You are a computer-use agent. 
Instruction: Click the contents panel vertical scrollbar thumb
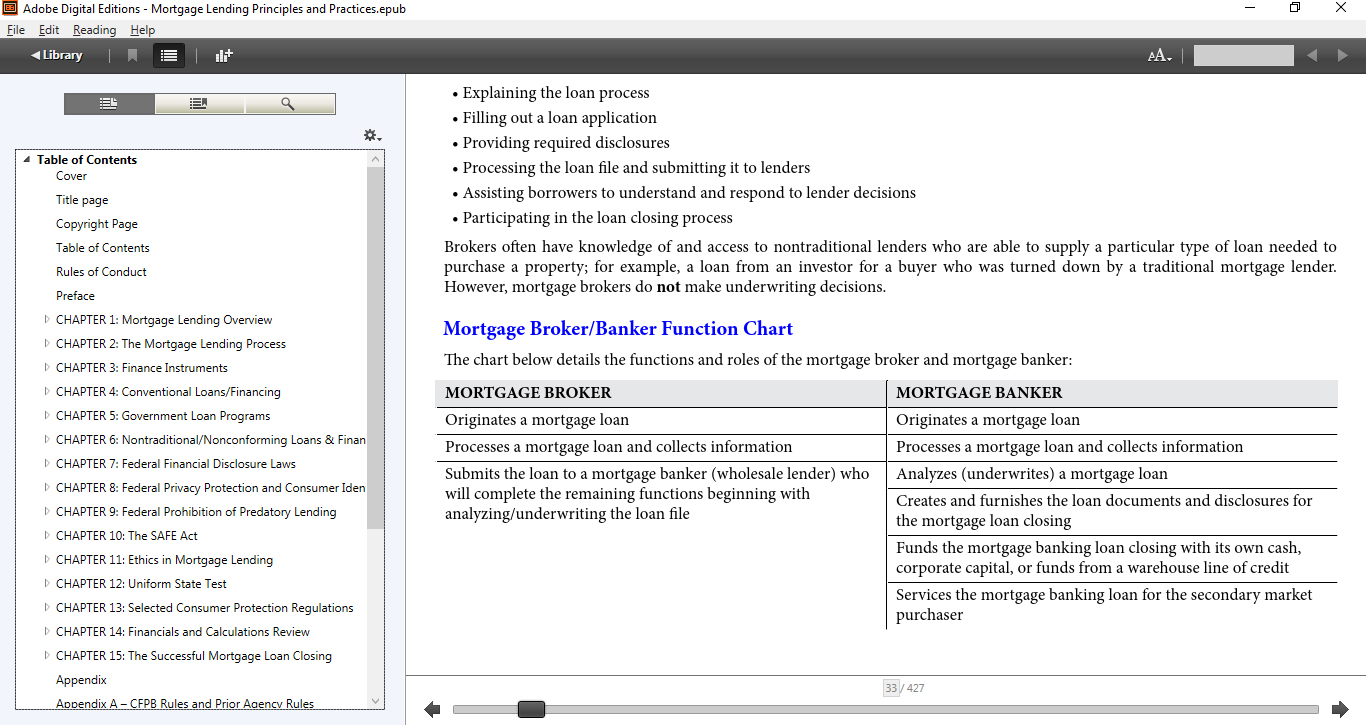[375, 348]
